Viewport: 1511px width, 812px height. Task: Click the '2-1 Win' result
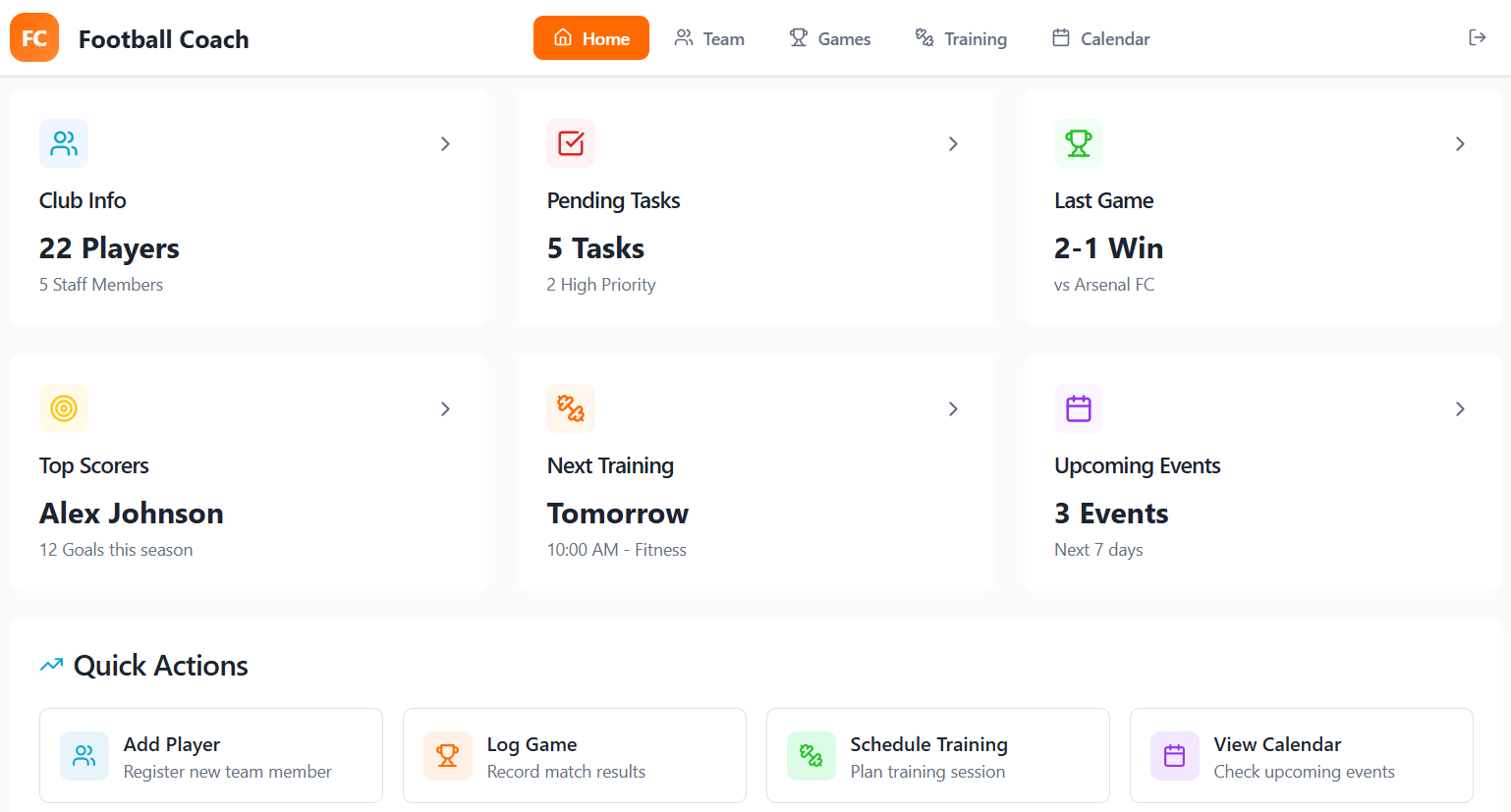[1108, 248]
